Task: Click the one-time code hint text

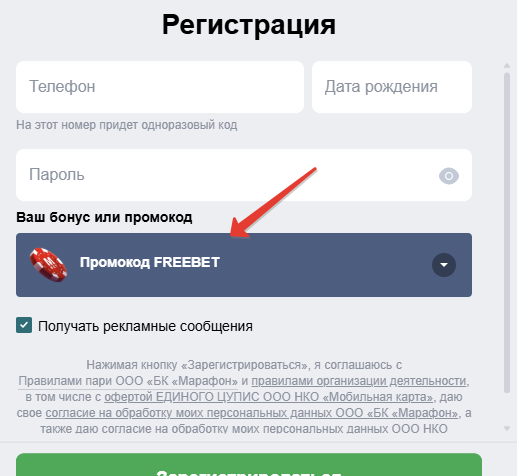Action: click(127, 125)
